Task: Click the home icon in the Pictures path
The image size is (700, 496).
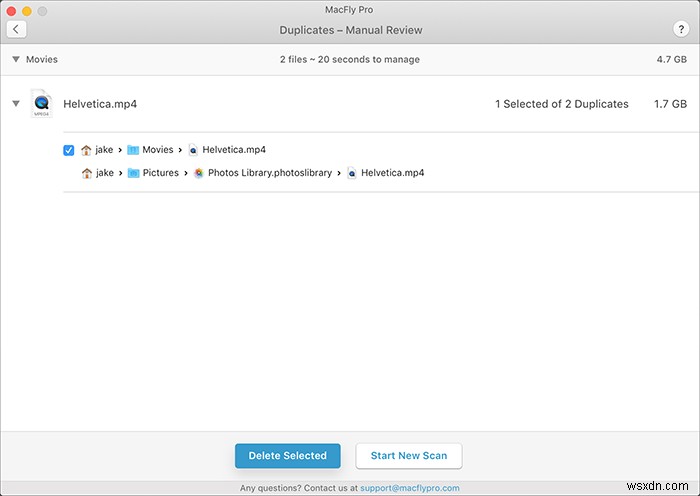Action: point(86,173)
